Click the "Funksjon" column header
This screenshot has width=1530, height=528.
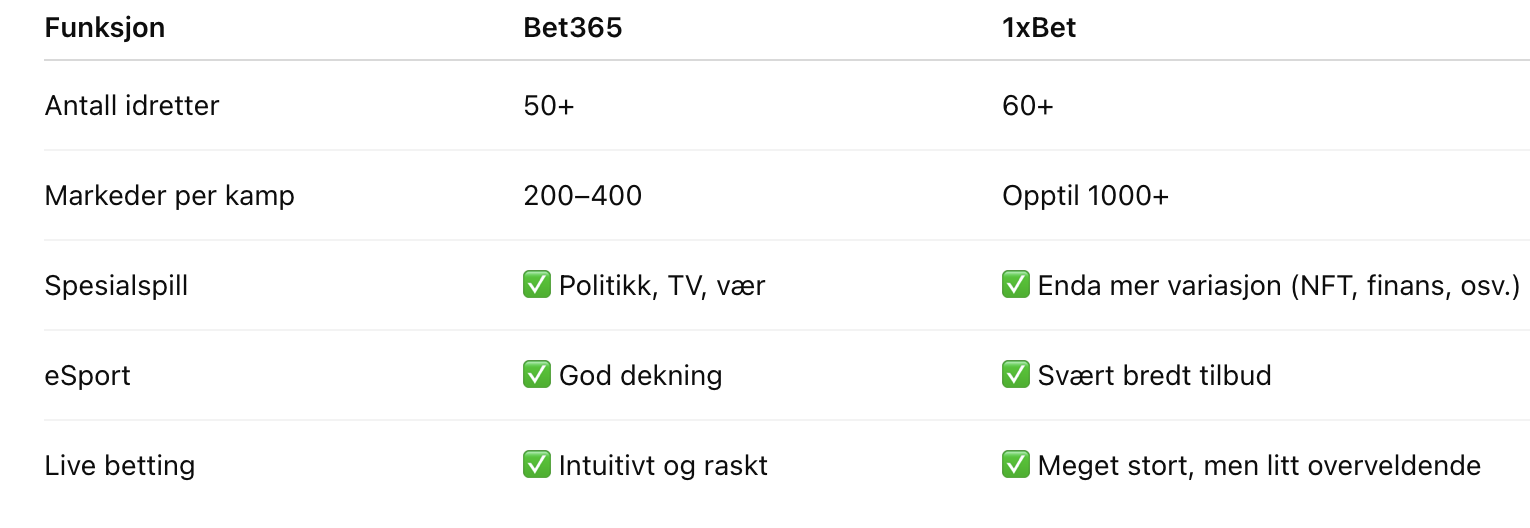pyautogui.click(x=105, y=28)
